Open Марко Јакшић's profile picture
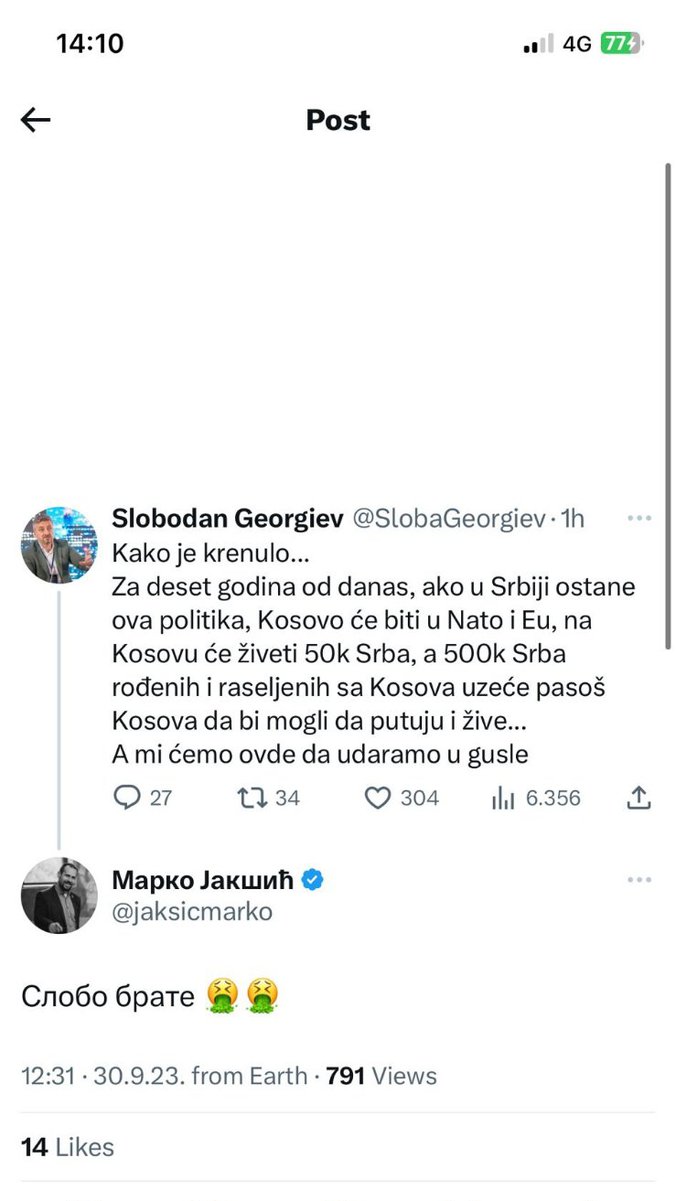The width and height of the screenshot is (676, 1201). coord(59,895)
